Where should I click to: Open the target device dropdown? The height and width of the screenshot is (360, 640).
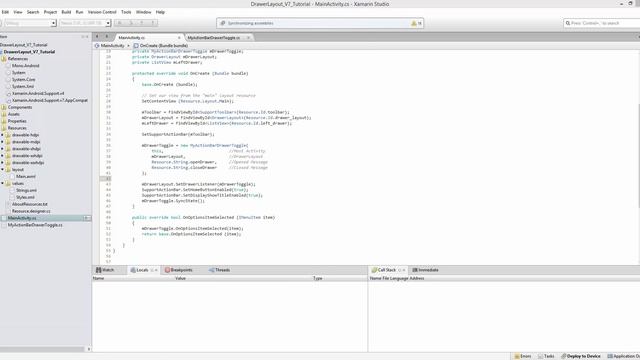(85, 23)
